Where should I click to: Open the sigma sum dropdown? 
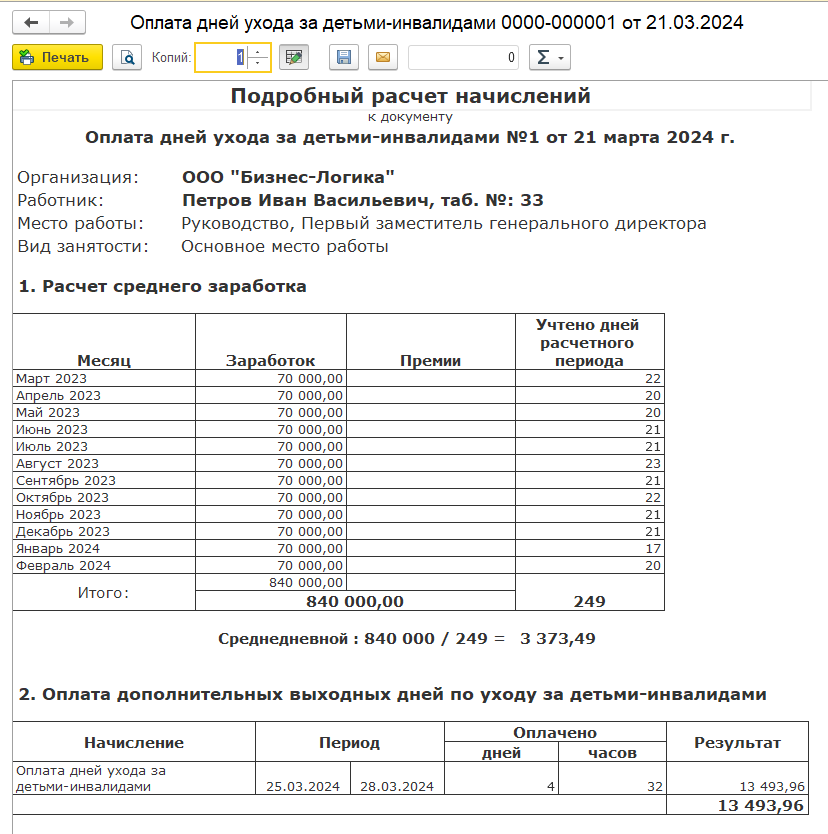[550, 57]
